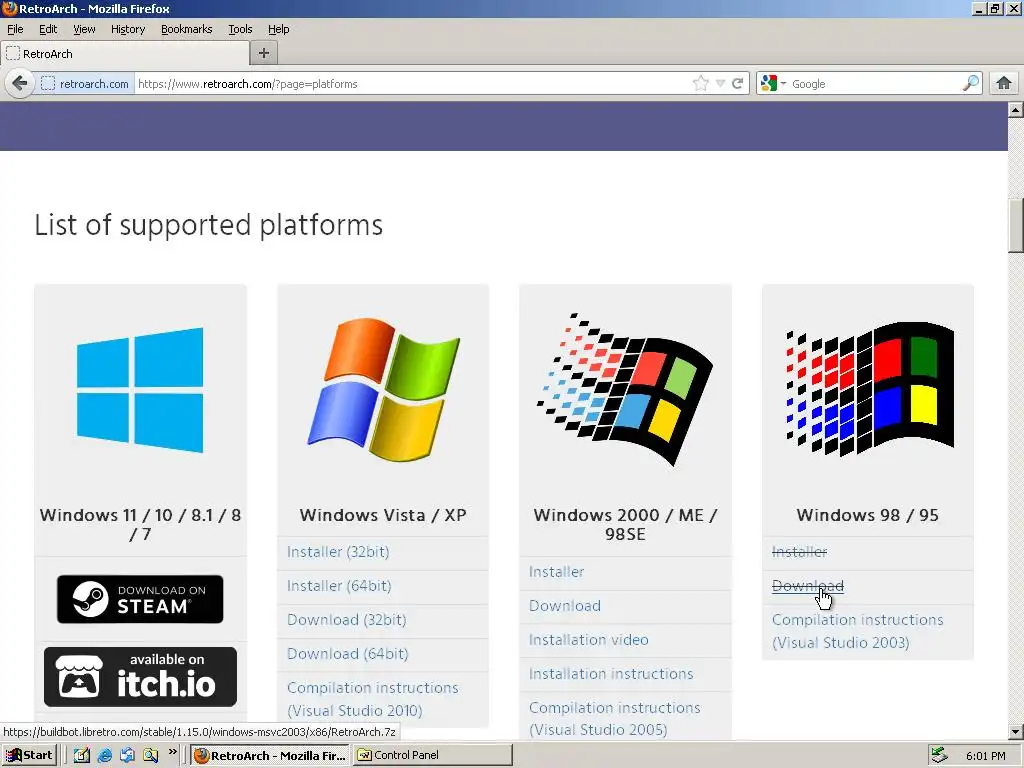Click the Windows 2000 / ME logo image
Screen dimensions: 1024x768
625,390
